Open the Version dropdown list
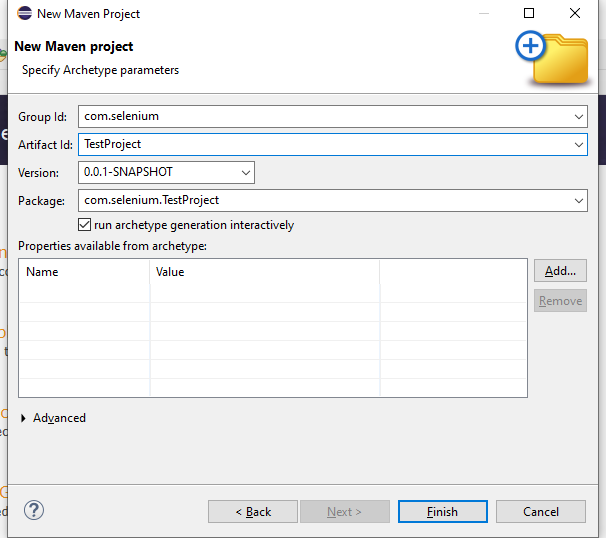The height and width of the screenshot is (543, 606). pos(245,173)
